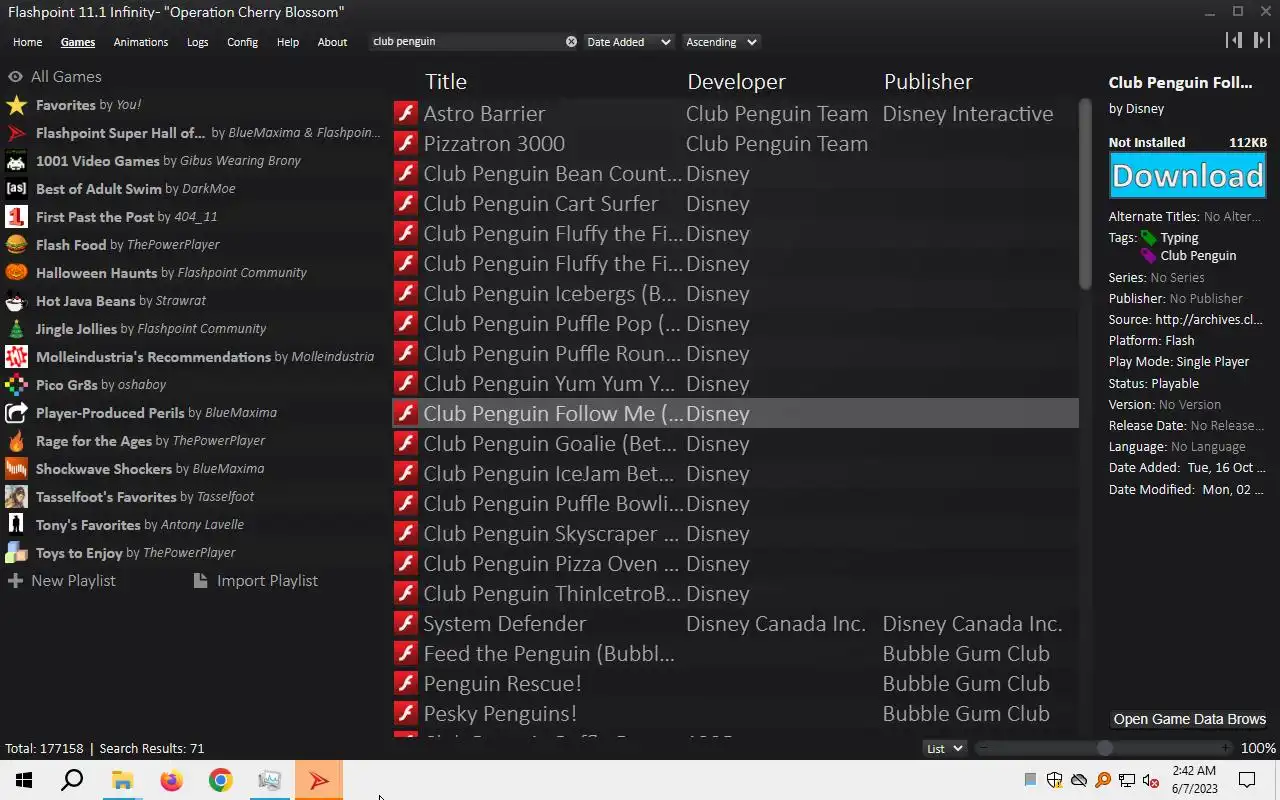This screenshot has width=1280, height=800.
Task: Open the Ascending order dropdown
Action: point(721,42)
